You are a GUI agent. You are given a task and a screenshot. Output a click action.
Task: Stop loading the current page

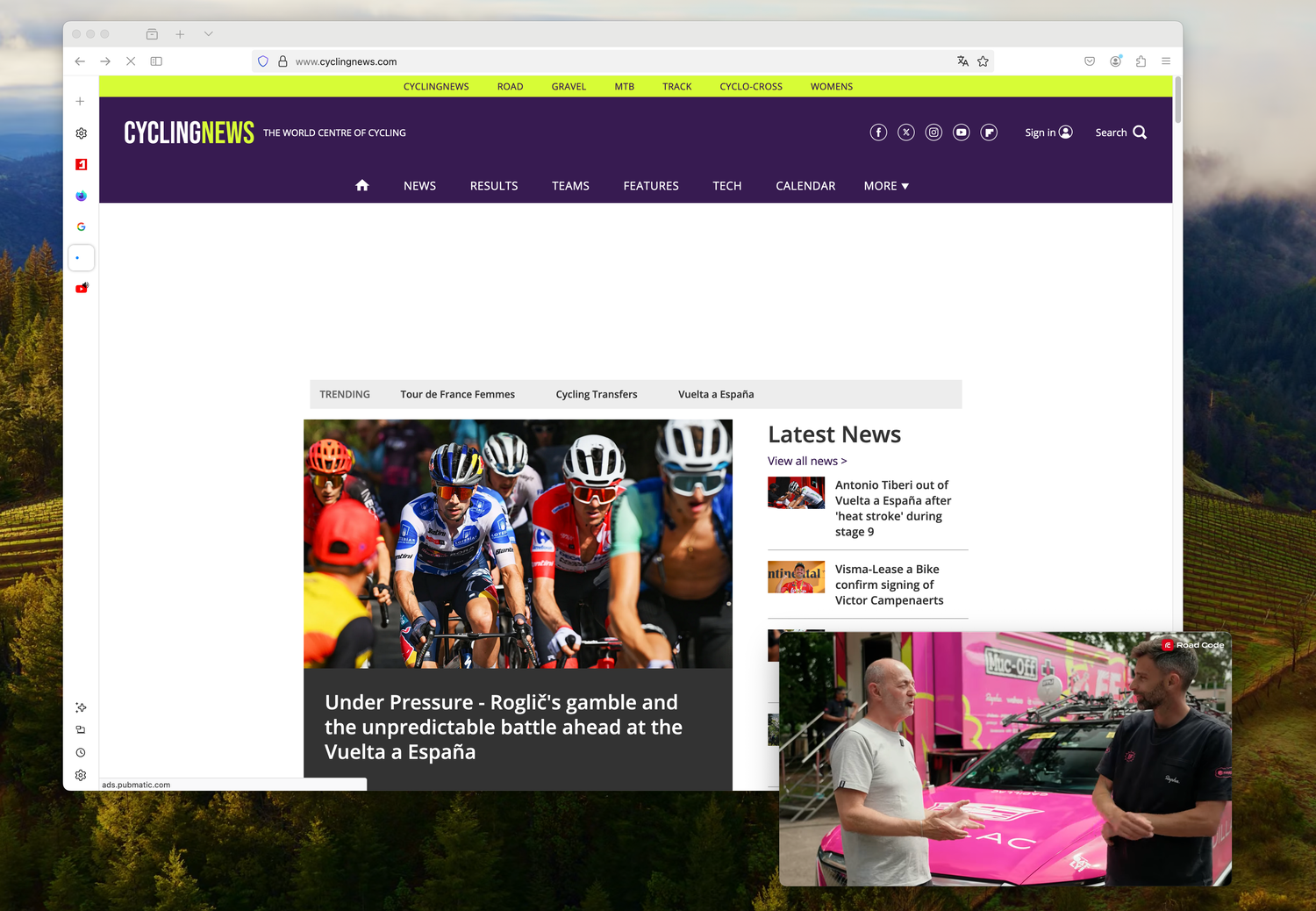[x=131, y=61]
